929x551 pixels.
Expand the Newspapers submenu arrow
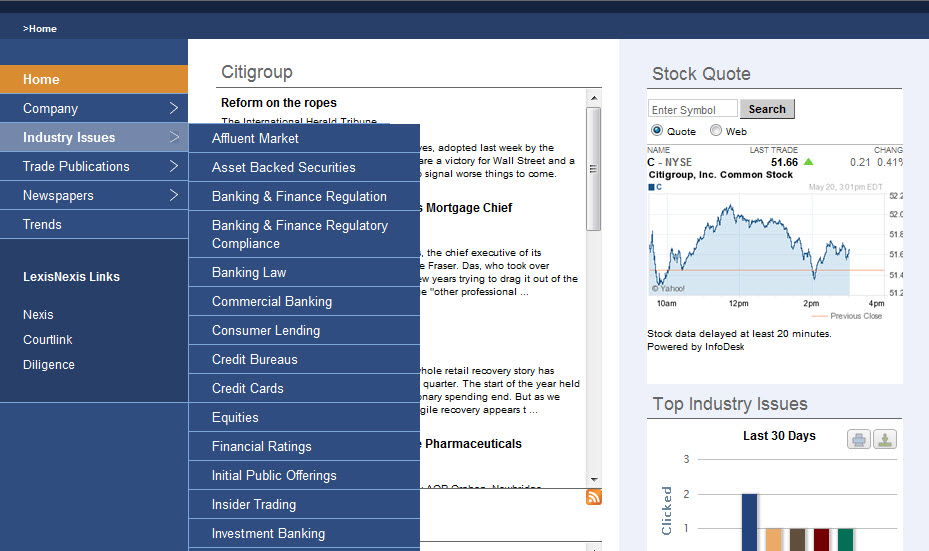click(173, 195)
